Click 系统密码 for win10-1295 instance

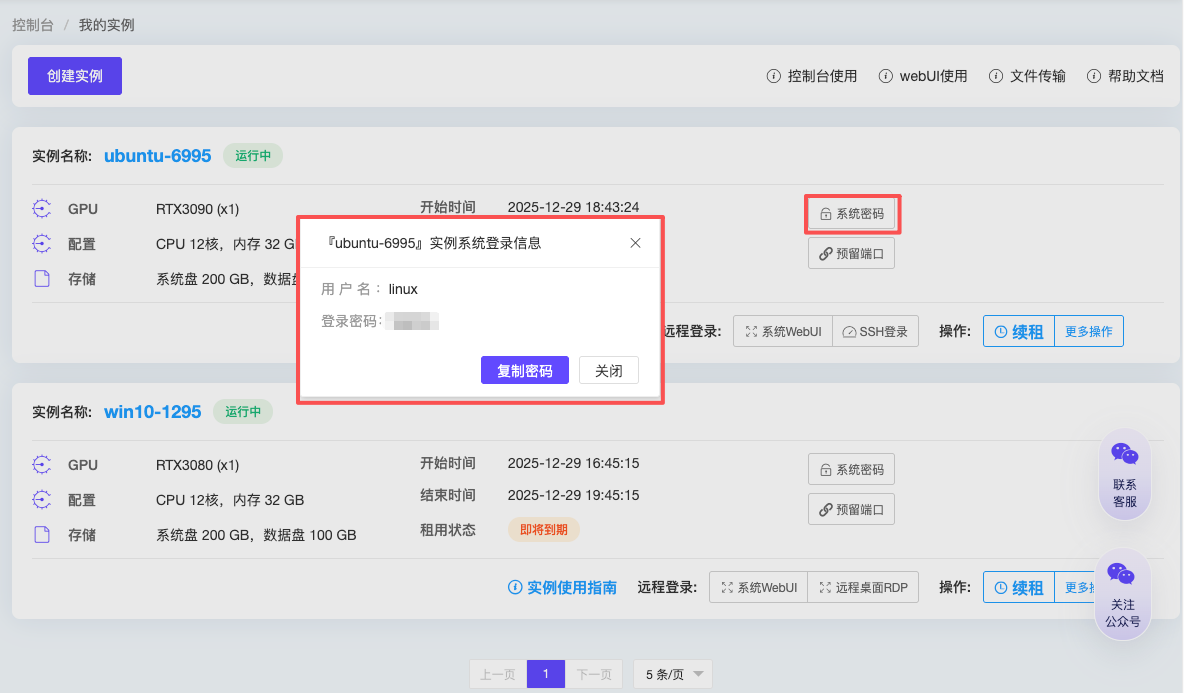(x=852, y=469)
